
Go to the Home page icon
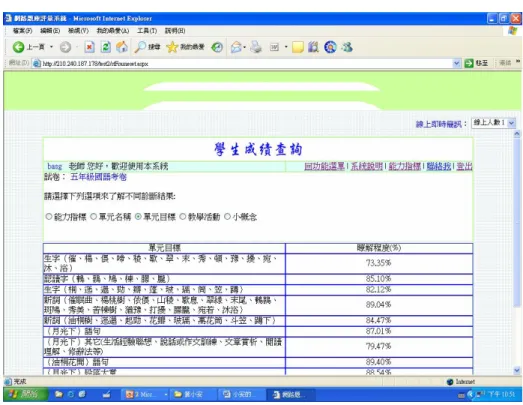122,47
